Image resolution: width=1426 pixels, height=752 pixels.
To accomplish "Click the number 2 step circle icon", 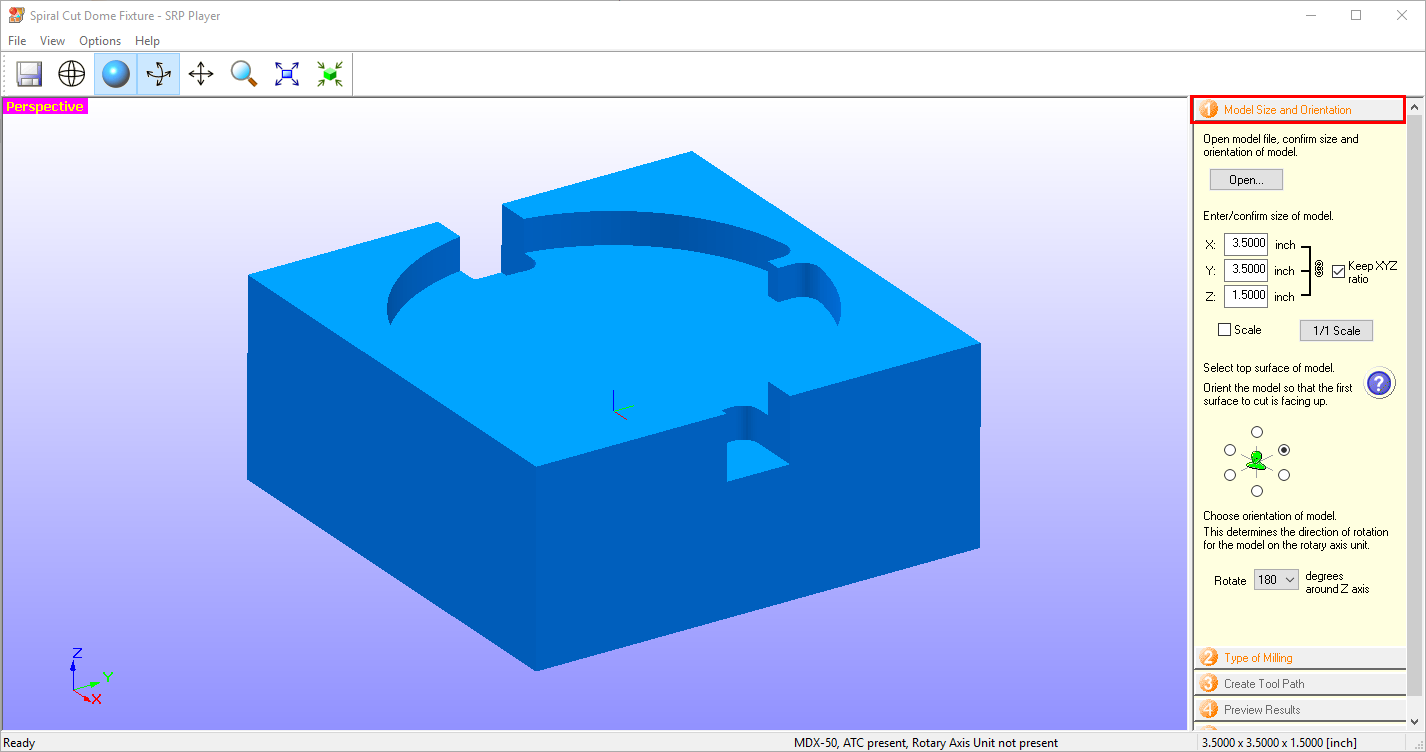I will [1209, 657].
